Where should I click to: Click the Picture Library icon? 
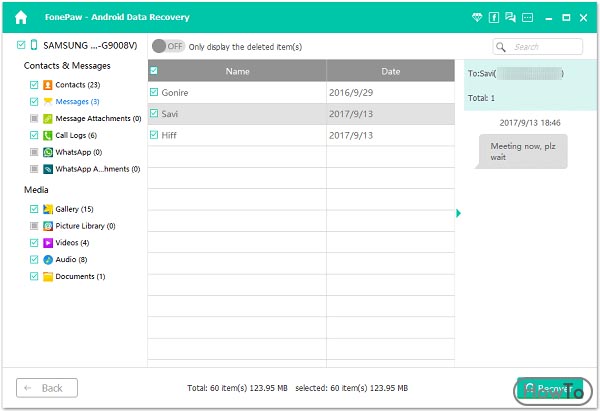(47, 226)
